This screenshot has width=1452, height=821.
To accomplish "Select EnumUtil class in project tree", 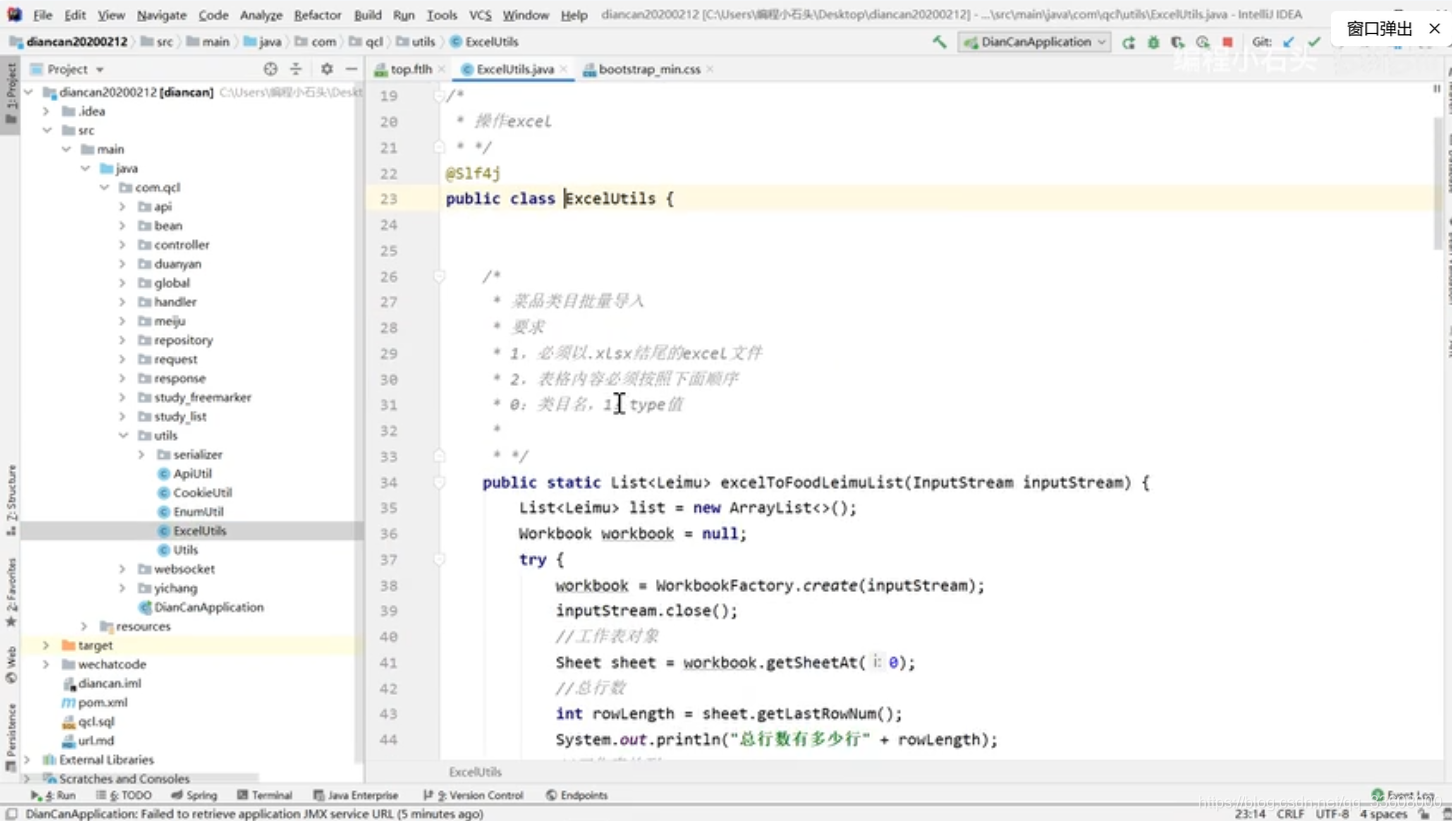I will point(196,511).
